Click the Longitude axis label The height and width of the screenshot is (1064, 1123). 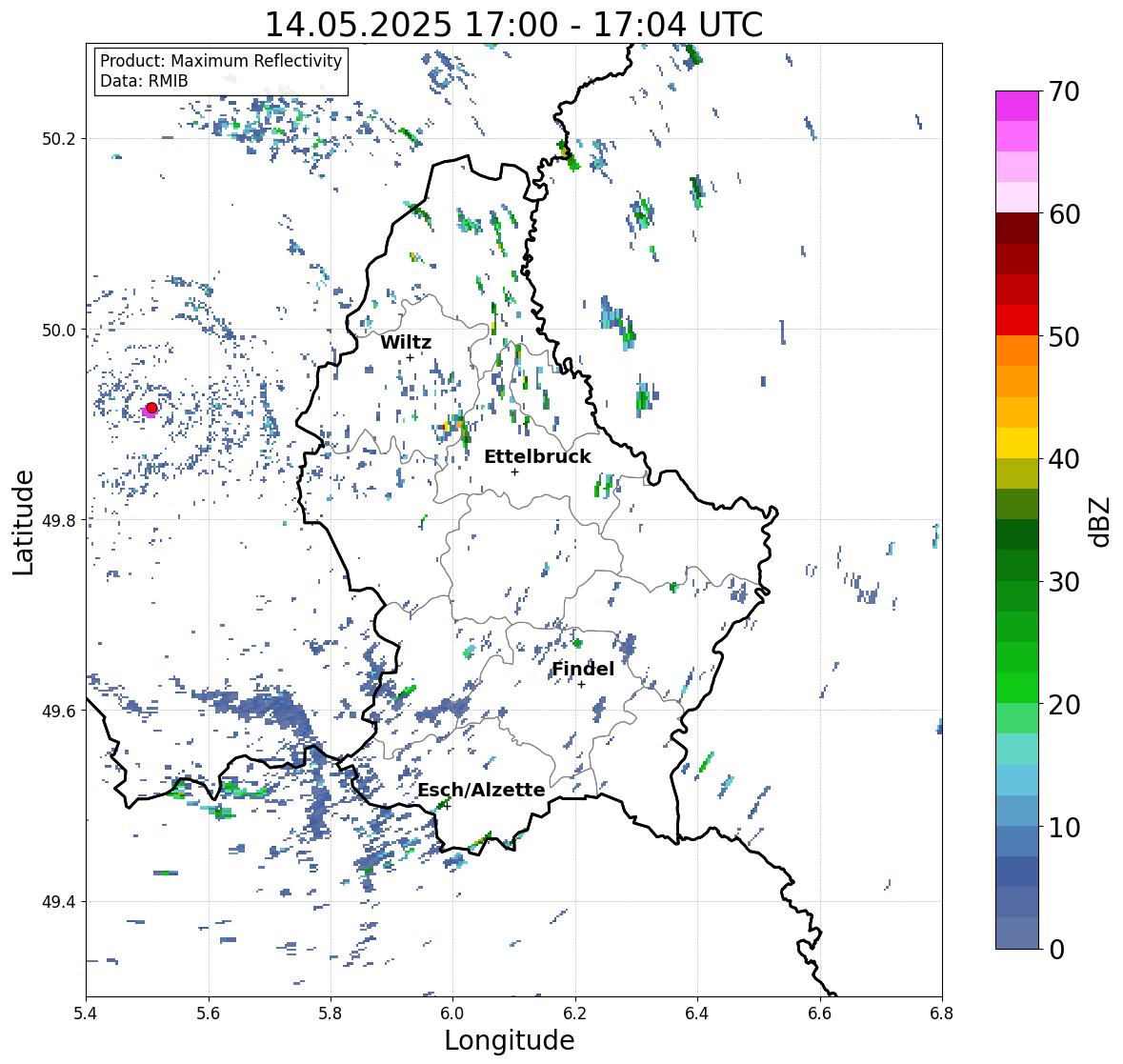pos(510,1040)
